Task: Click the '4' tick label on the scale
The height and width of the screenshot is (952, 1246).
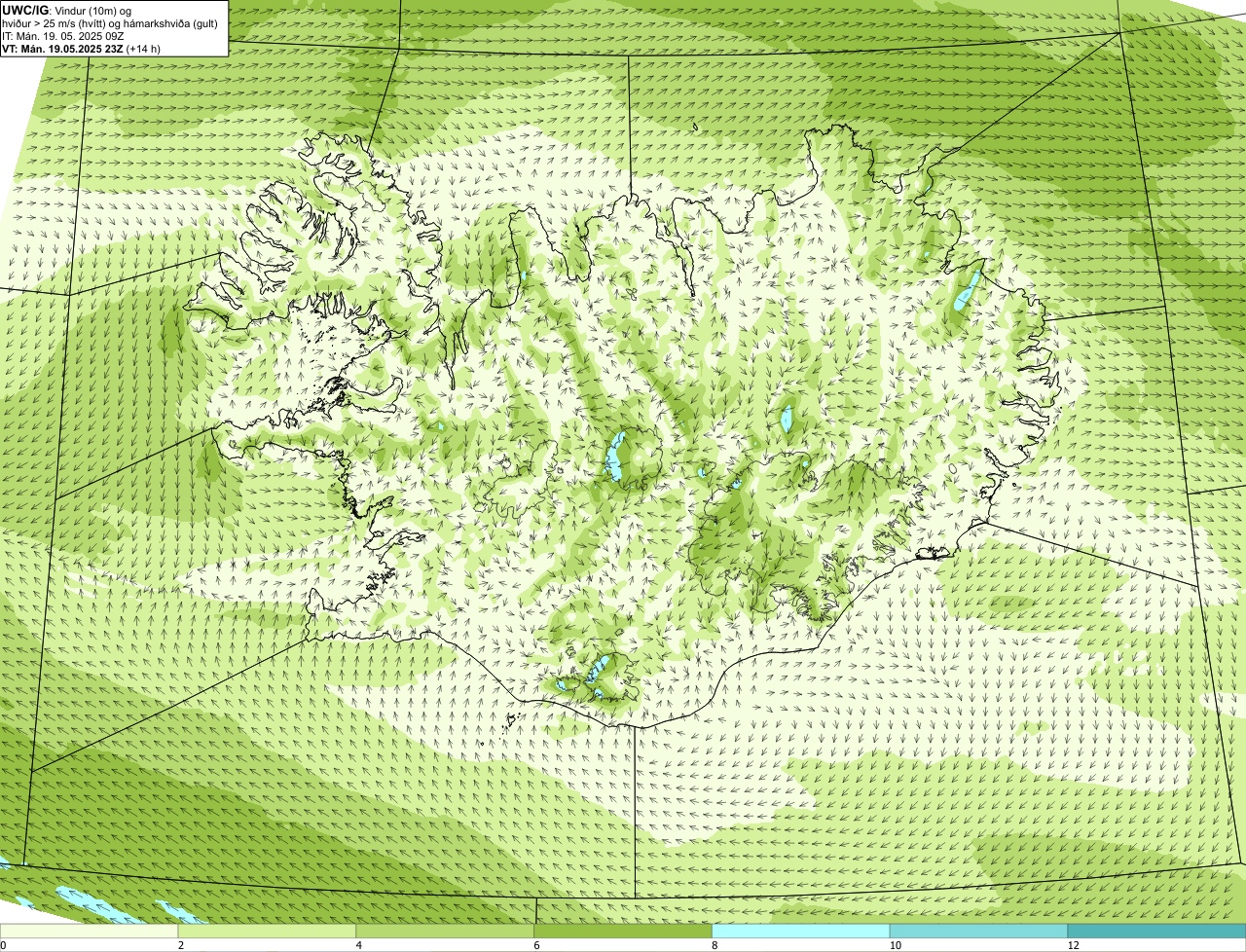Action: 359,945
